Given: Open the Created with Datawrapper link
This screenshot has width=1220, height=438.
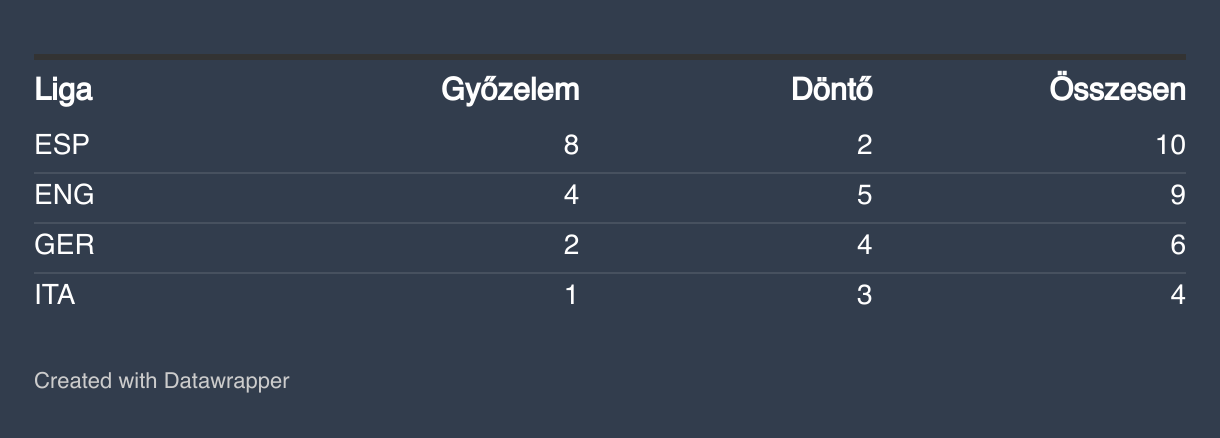Looking at the screenshot, I should pos(162,381).
